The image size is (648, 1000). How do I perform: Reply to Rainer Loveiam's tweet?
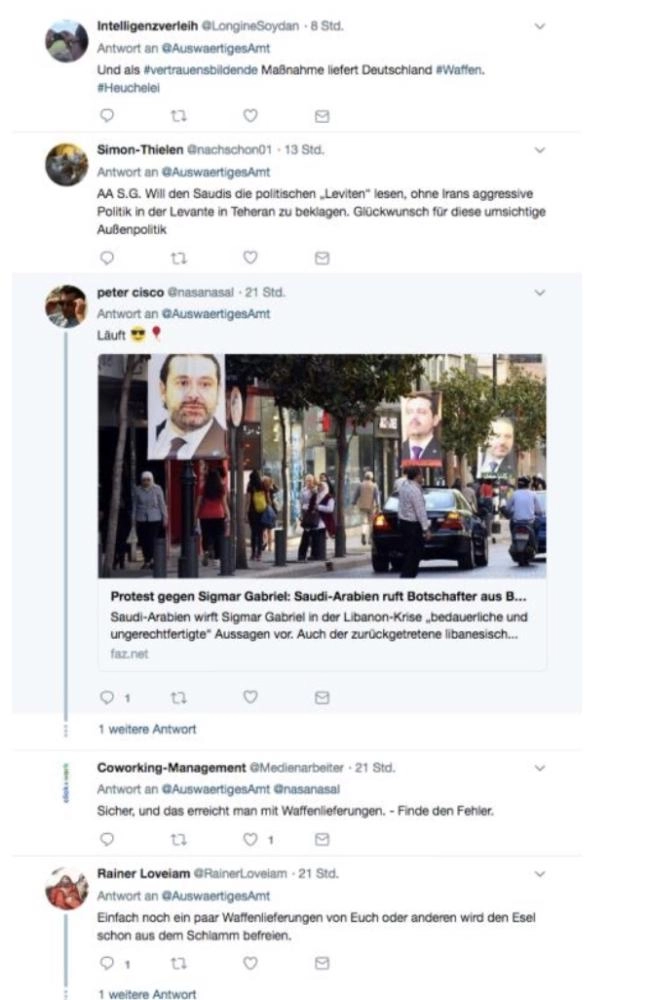[x=107, y=963]
